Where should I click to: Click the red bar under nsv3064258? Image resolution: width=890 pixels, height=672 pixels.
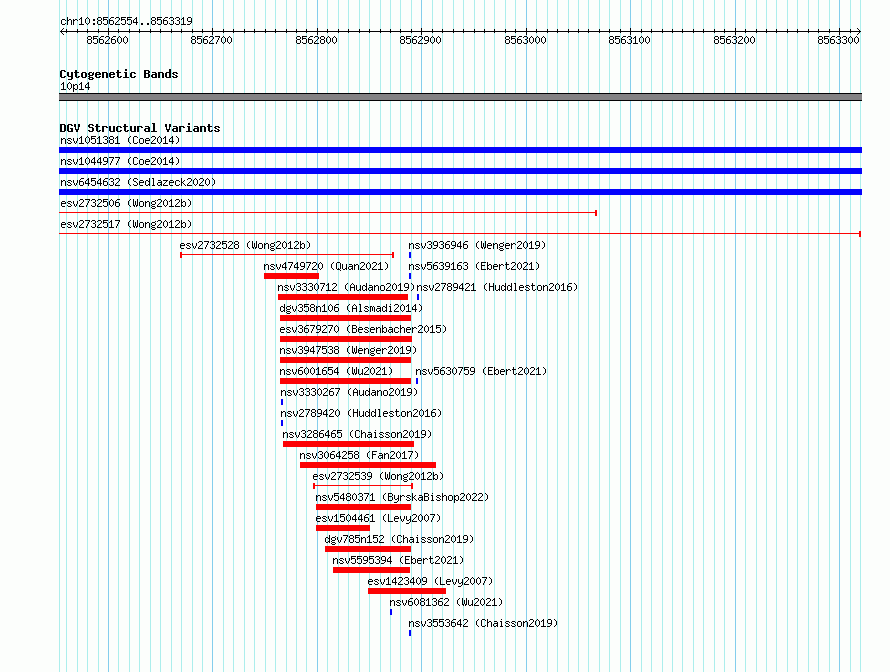(368, 465)
